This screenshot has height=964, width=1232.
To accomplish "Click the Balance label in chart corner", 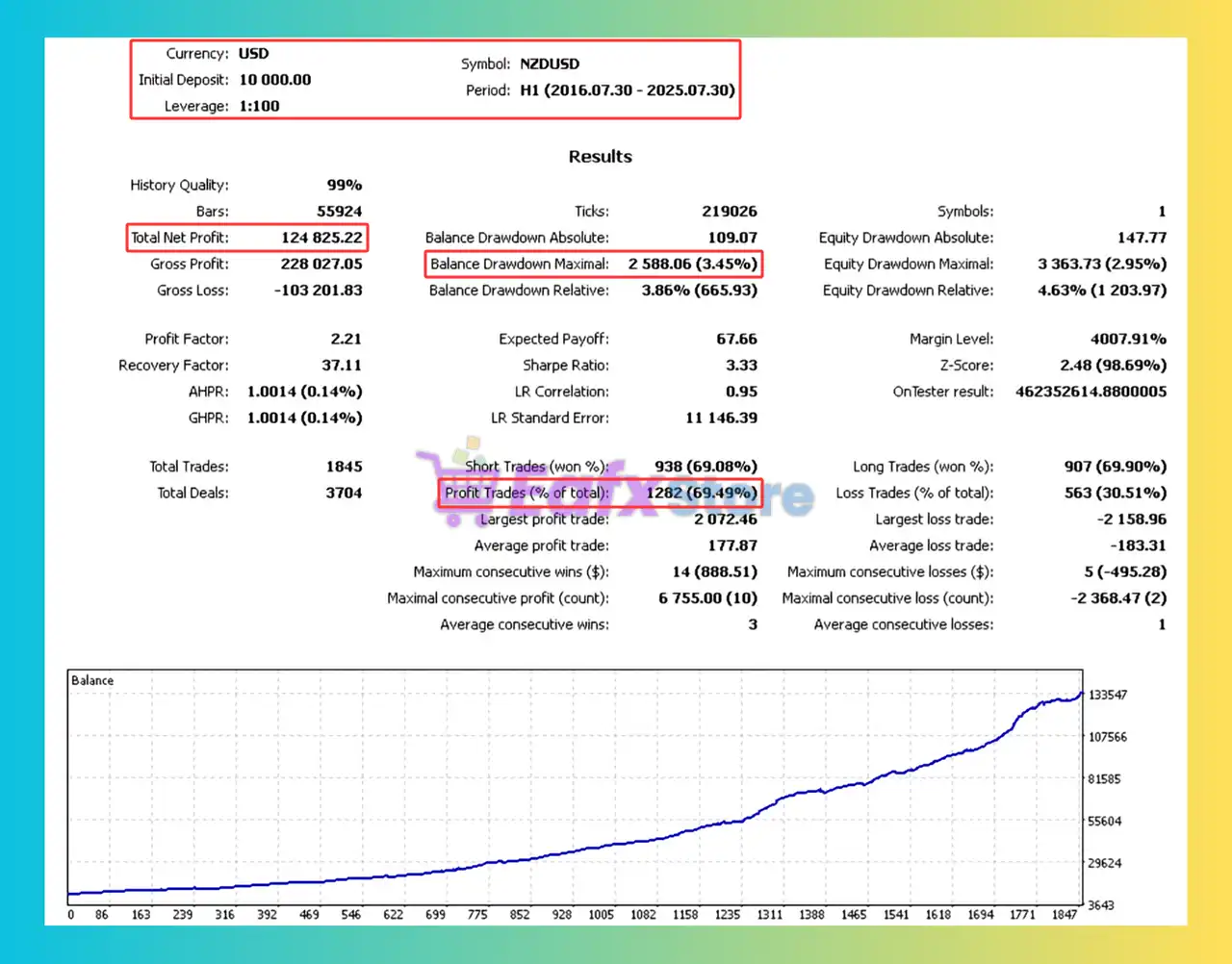I will coord(92,680).
